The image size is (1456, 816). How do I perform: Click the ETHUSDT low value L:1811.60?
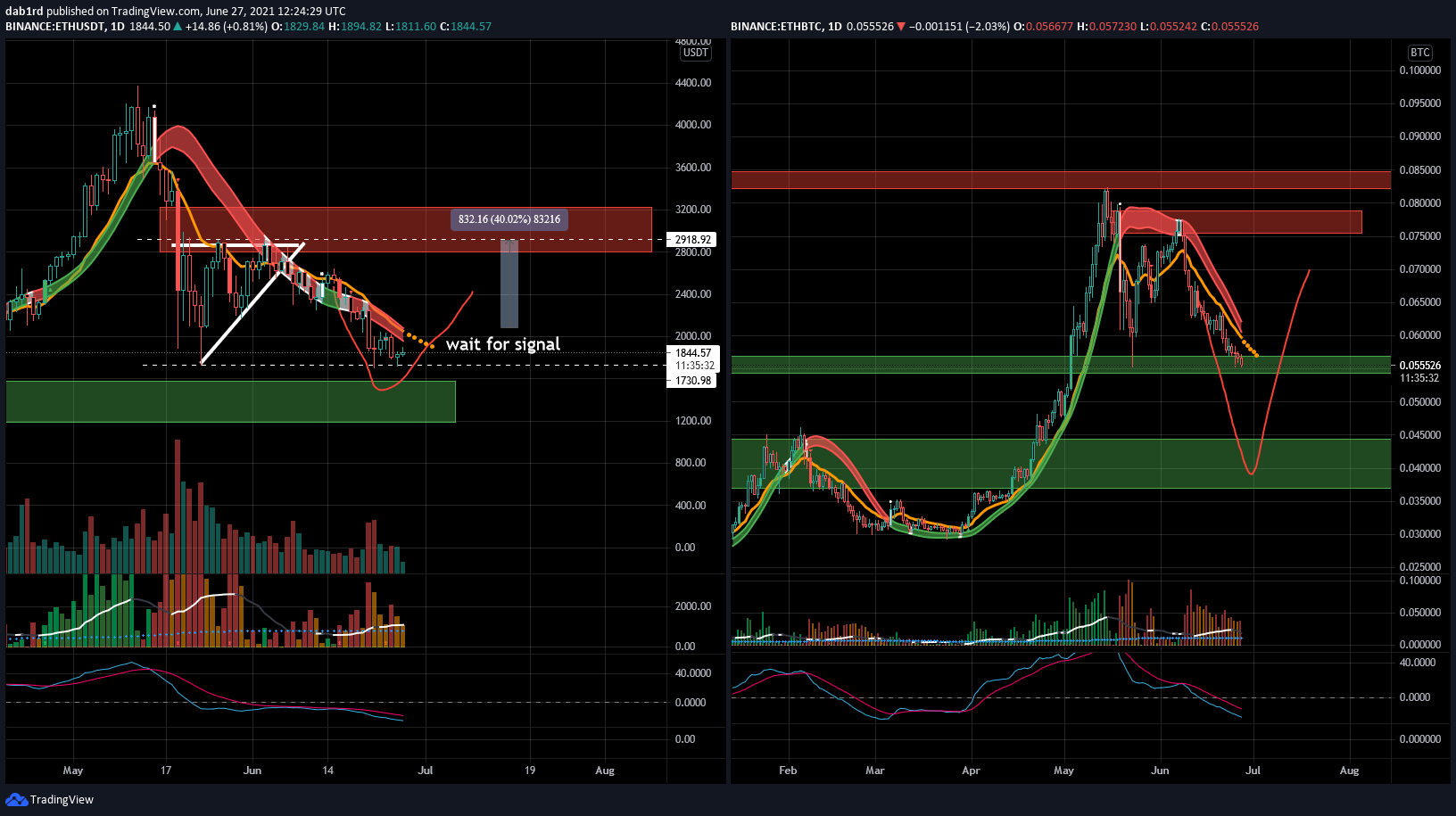click(x=410, y=27)
